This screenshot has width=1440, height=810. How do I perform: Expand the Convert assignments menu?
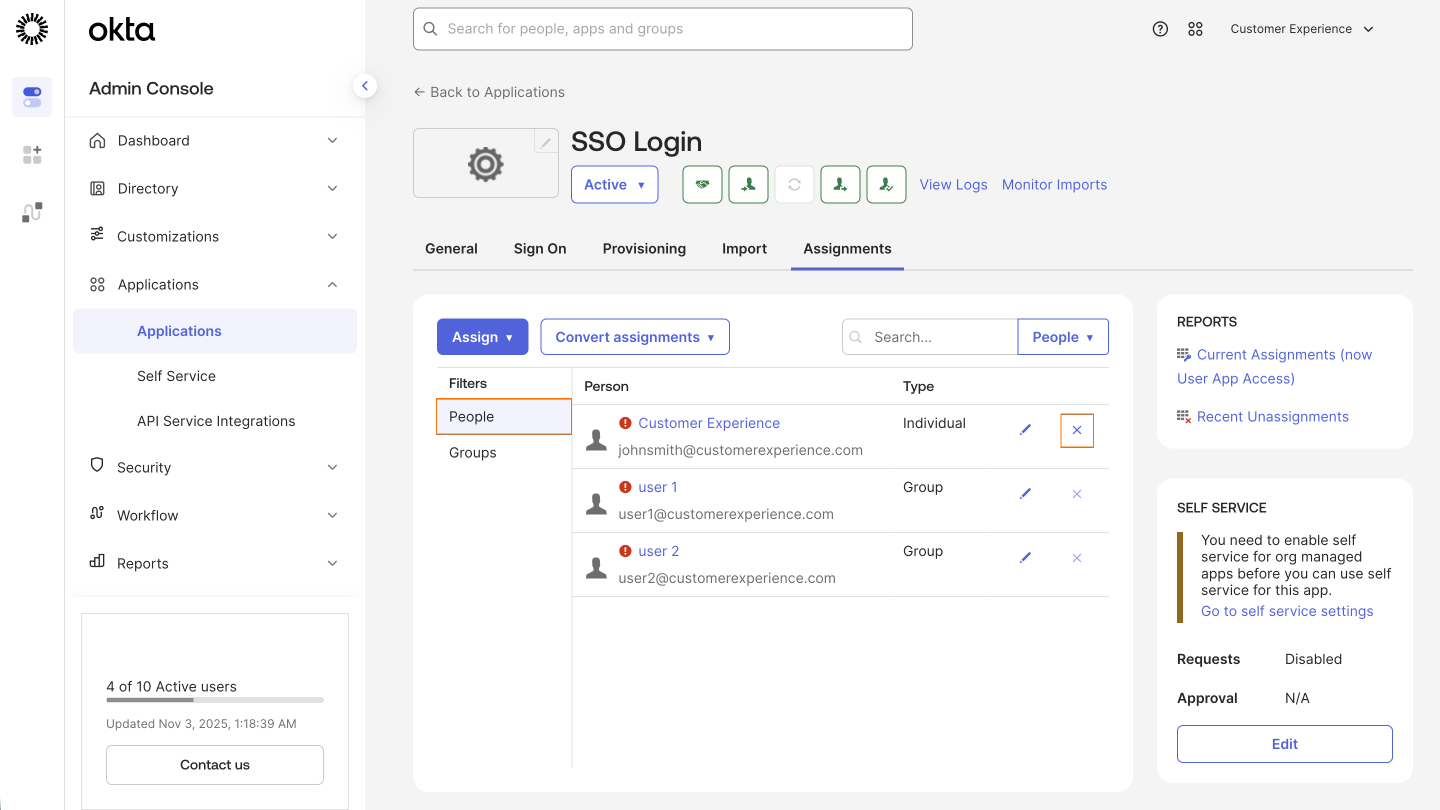[x=634, y=337]
